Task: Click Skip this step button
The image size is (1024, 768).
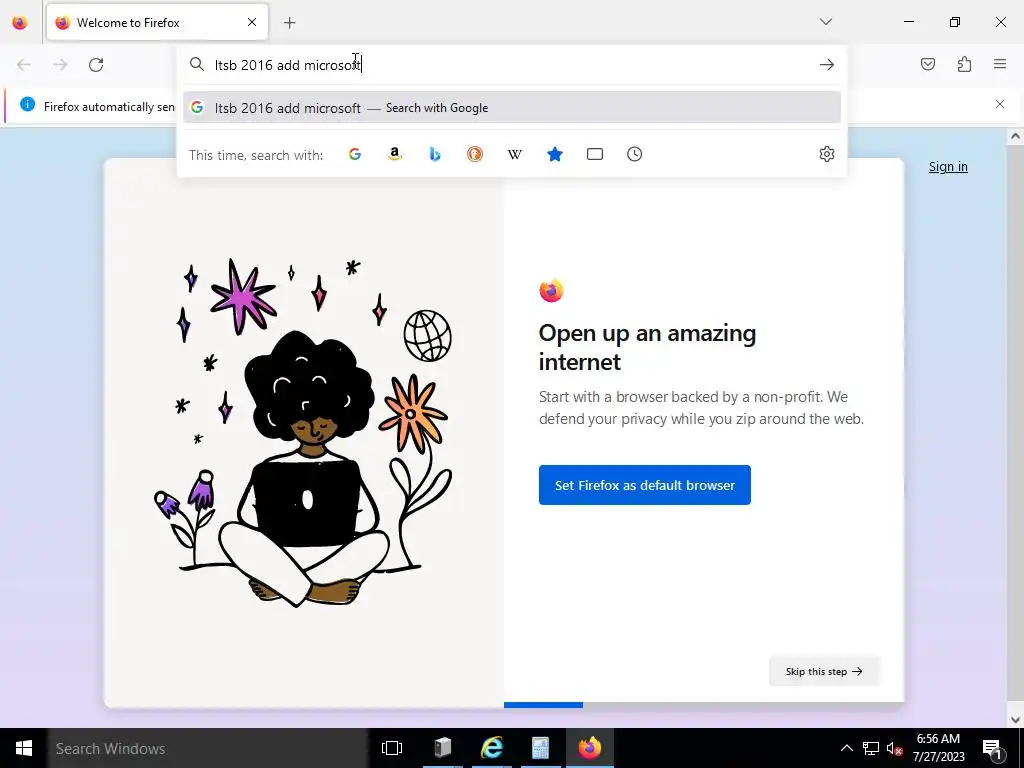Action: (824, 671)
